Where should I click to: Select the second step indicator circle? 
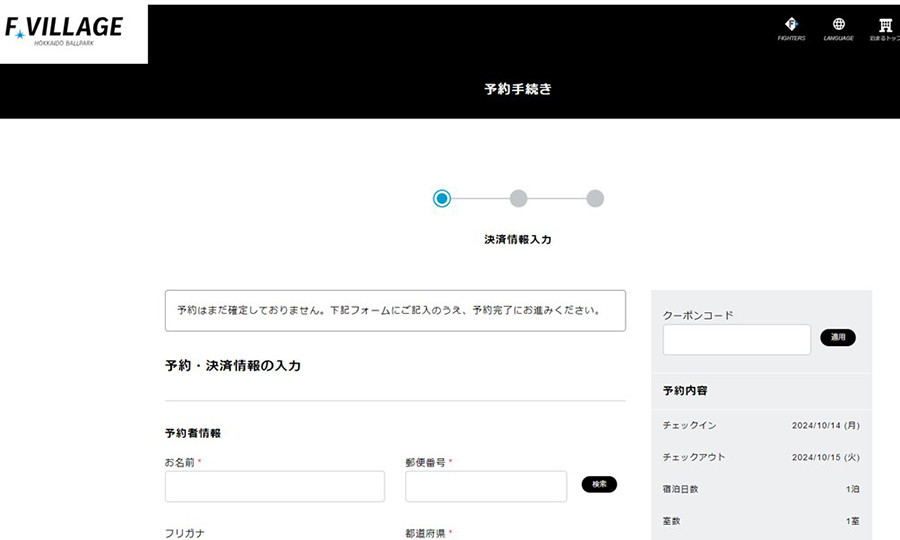point(518,199)
